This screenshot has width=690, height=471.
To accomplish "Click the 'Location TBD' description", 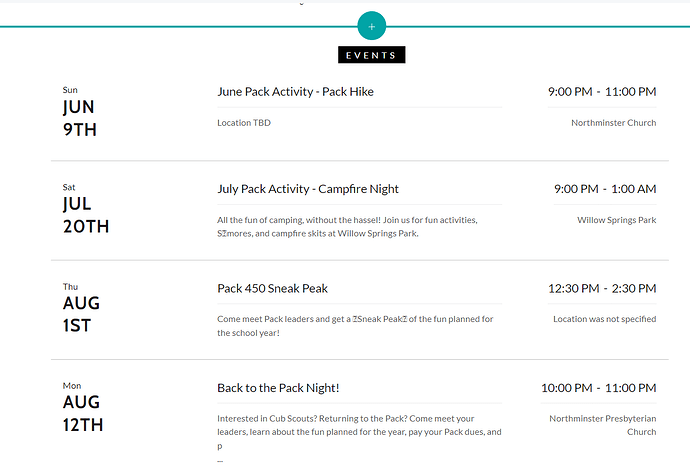I will coord(244,123).
